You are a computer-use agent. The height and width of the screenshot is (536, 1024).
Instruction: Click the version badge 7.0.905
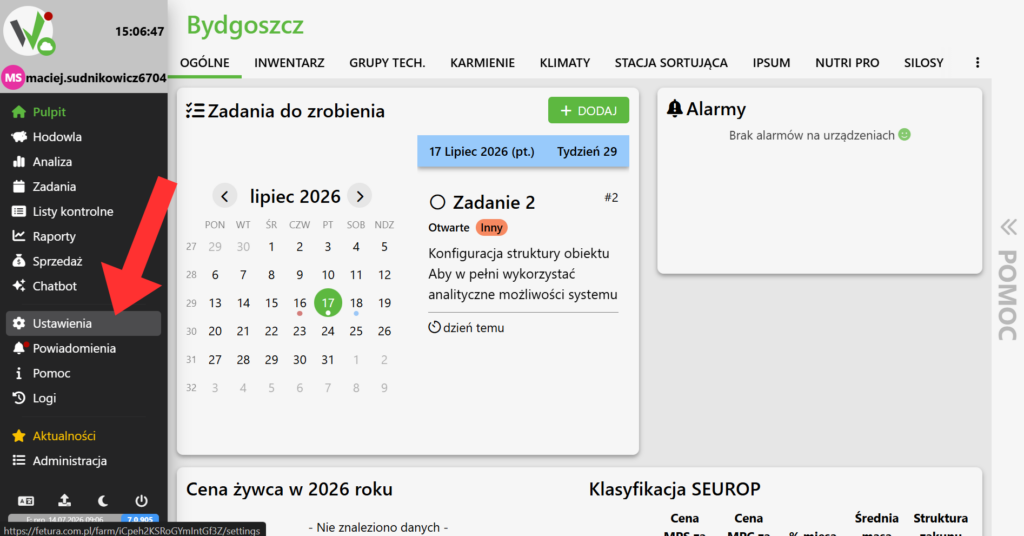click(140, 519)
